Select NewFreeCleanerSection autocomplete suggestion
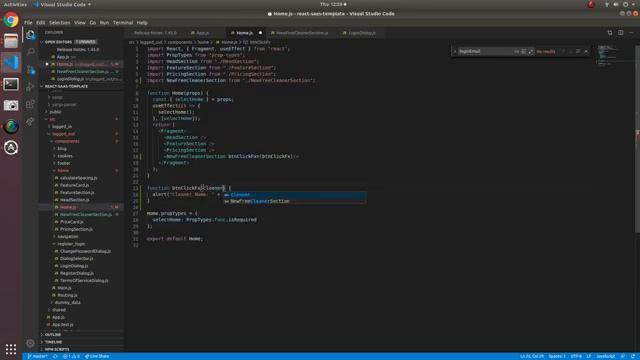 coord(294,201)
